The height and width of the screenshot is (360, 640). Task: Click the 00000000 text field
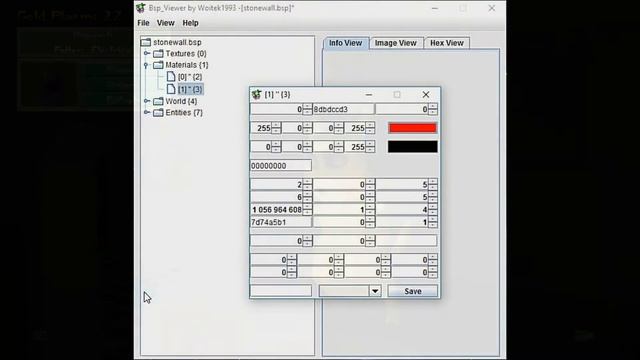(281, 166)
